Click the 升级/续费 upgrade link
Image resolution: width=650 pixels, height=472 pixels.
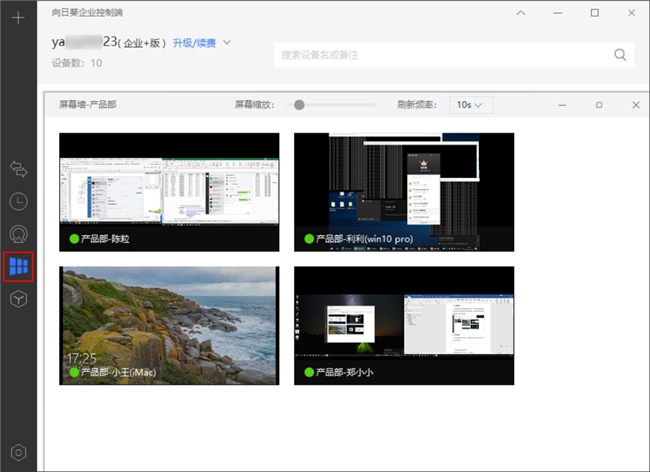pos(194,43)
